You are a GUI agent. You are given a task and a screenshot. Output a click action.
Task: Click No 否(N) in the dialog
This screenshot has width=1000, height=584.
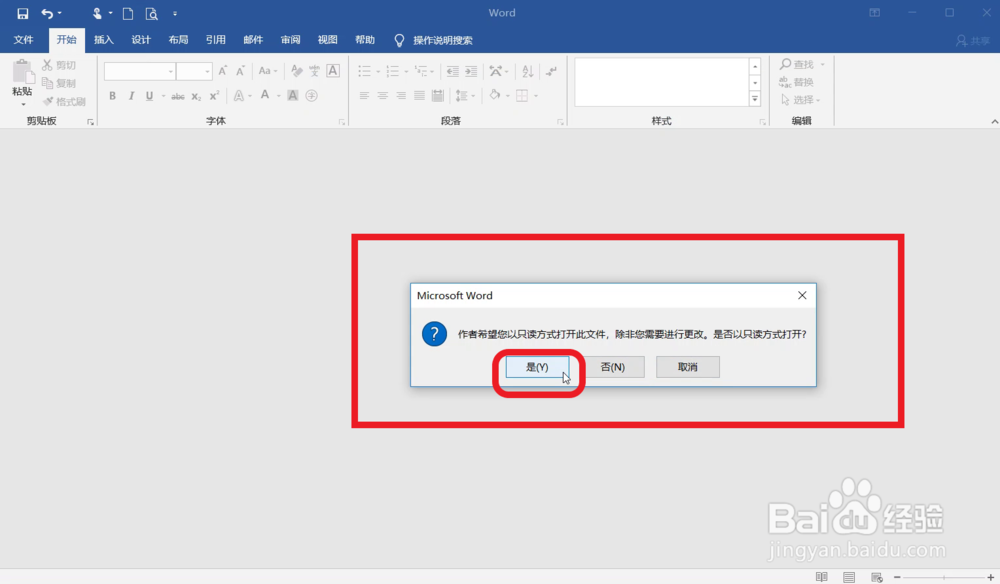[x=613, y=367]
